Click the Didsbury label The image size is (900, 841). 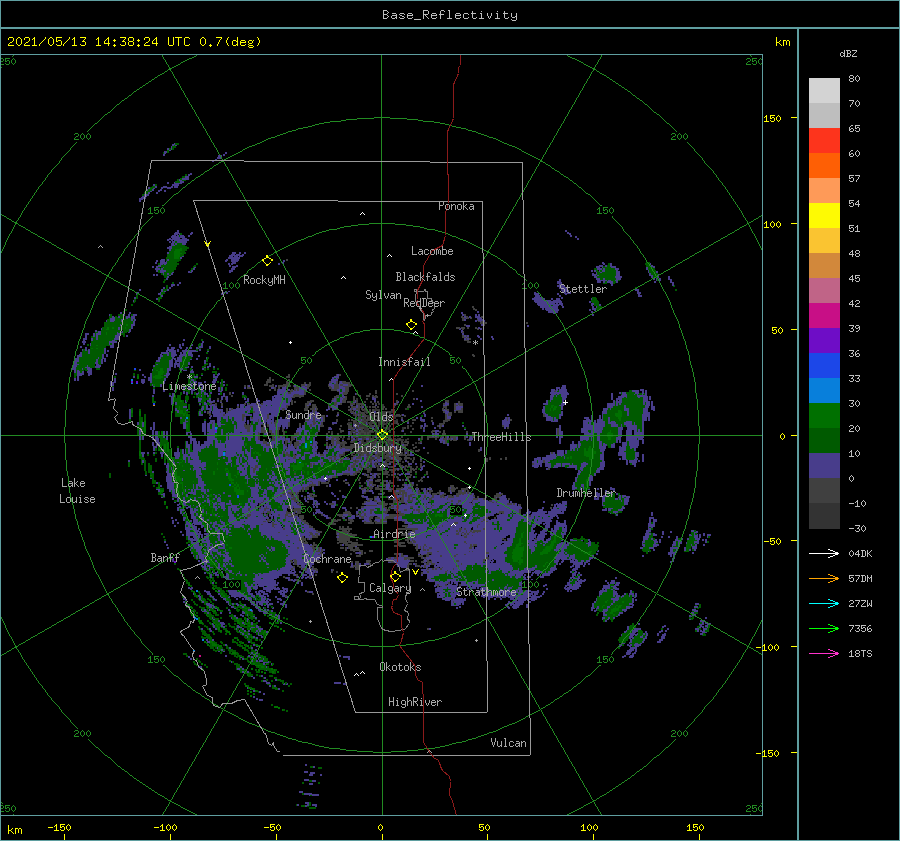click(x=378, y=448)
